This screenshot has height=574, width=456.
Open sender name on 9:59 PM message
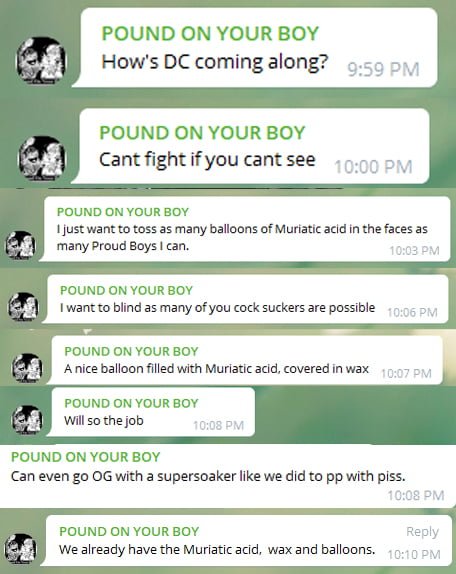210,33
